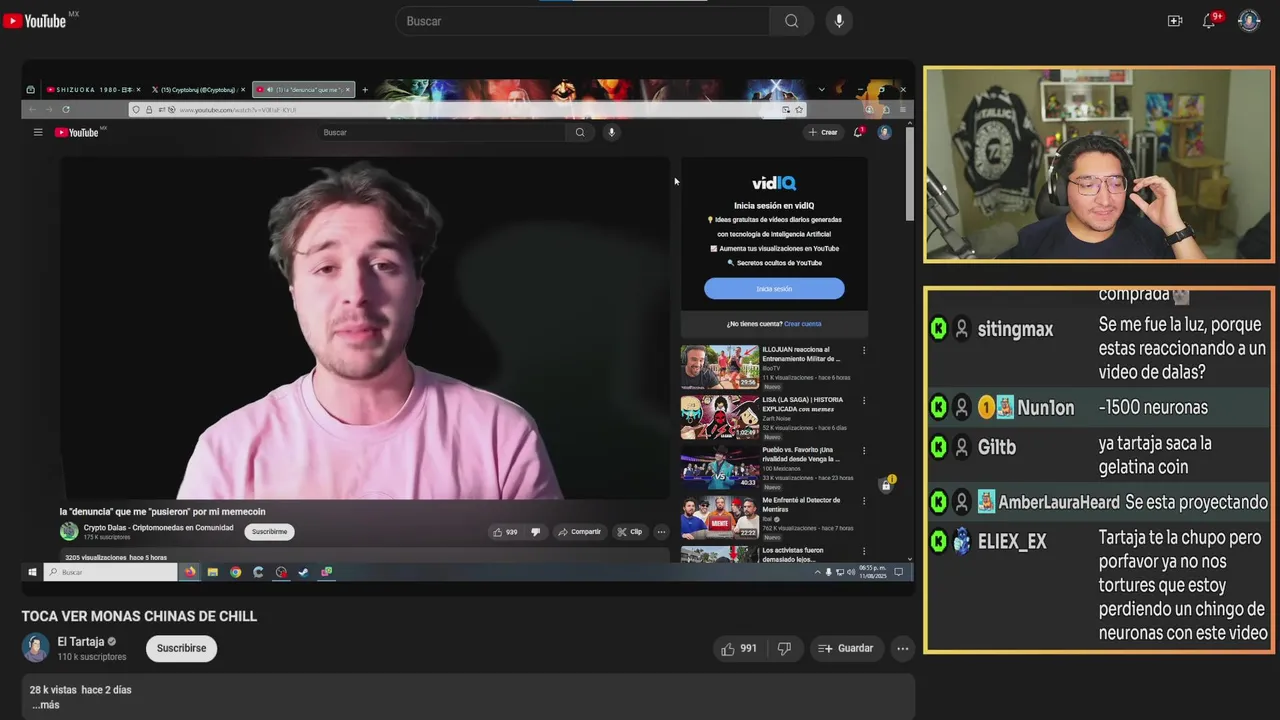Click the www.youtube.com address bar
The image size is (1280, 720).
click(x=465, y=109)
